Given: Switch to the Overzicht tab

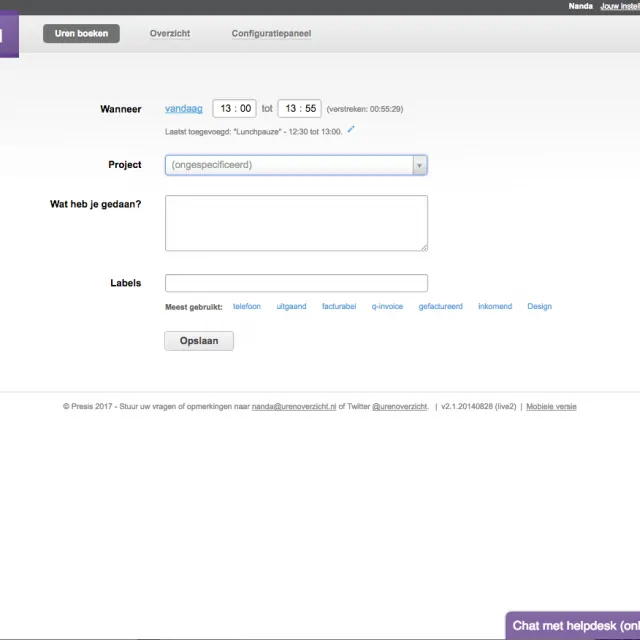Looking at the screenshot, I should pos(170,33).
